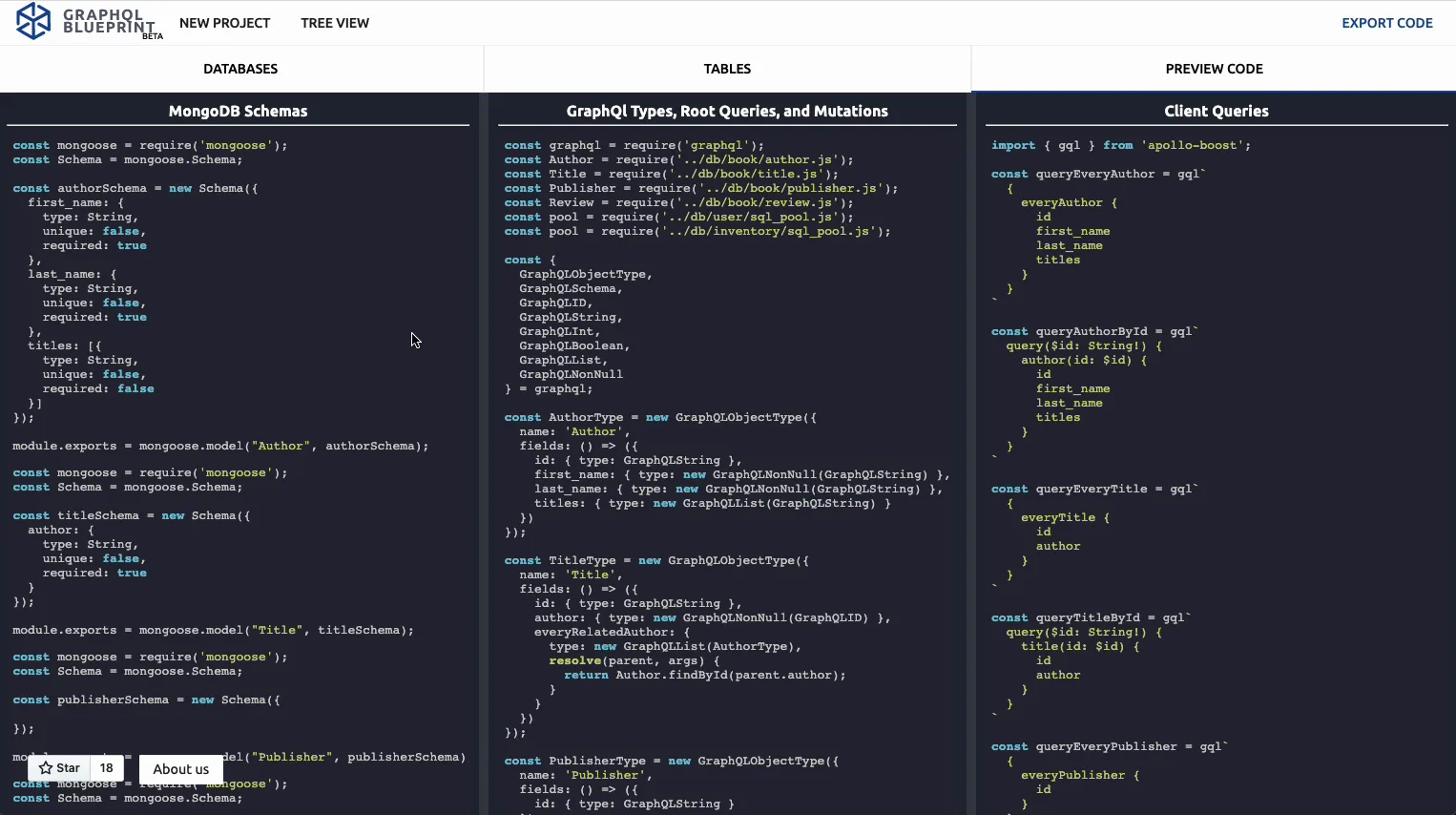Click the Client Queries heading
1456x815 pixels.
(1217, 111)
